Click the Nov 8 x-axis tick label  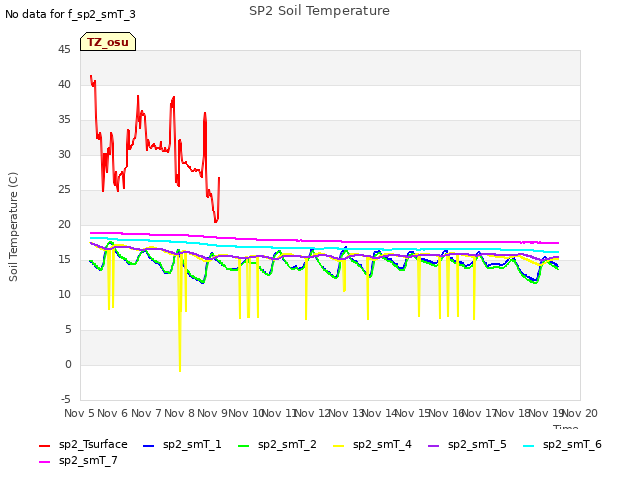pyautogui.click(x=179, y=413)
